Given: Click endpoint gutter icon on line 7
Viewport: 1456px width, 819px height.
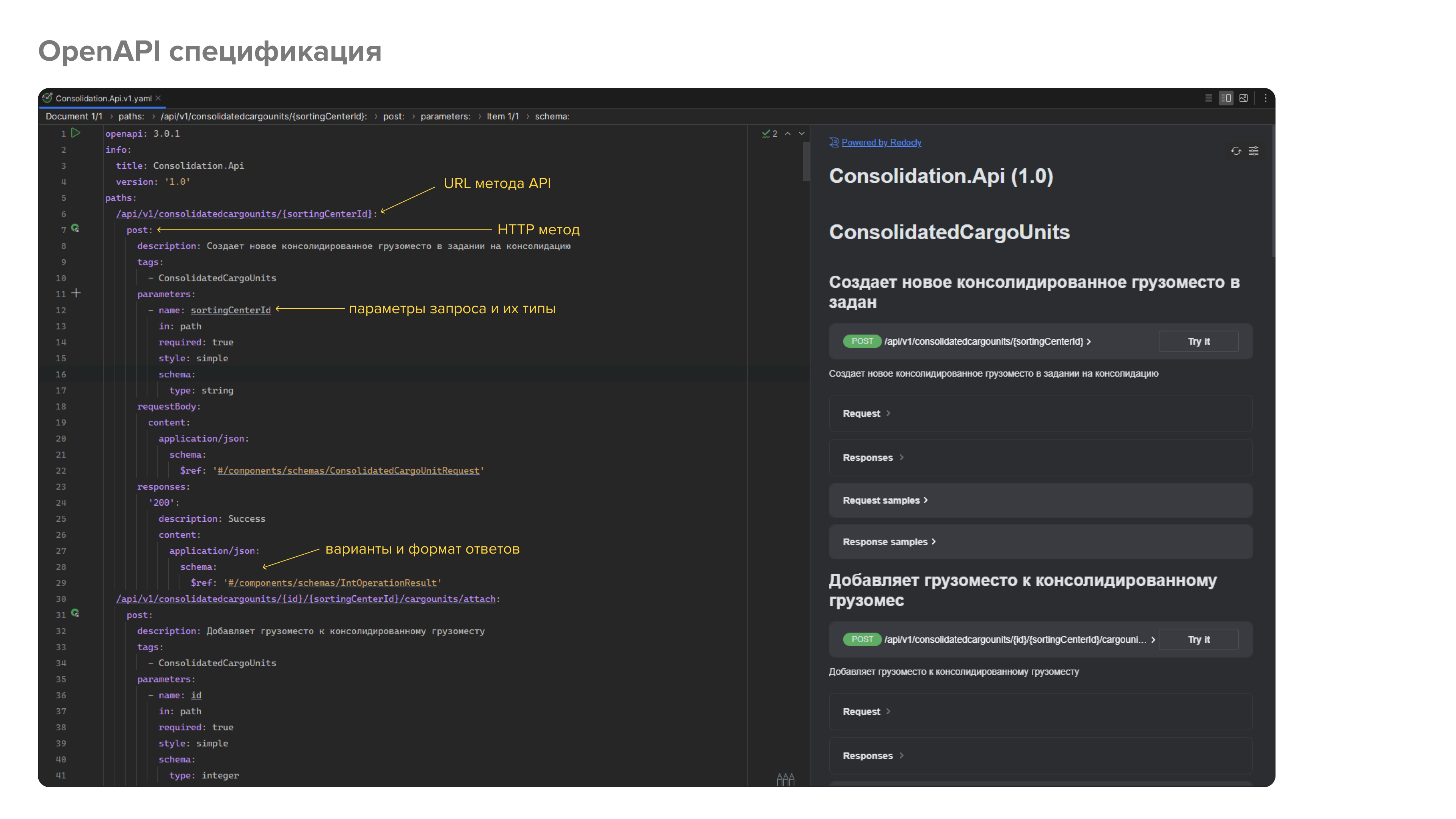Looking at the screenshot, I should (x=75, y=228).
